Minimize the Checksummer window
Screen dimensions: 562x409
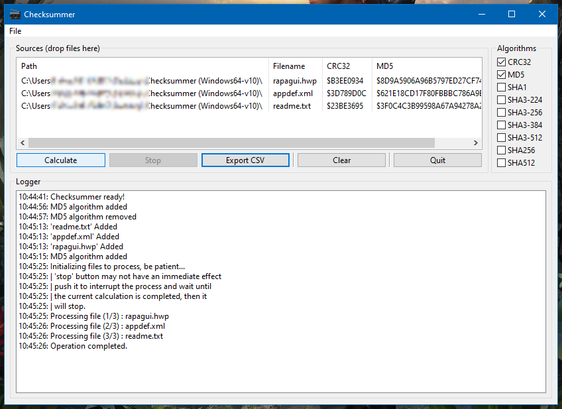(482, 14)
